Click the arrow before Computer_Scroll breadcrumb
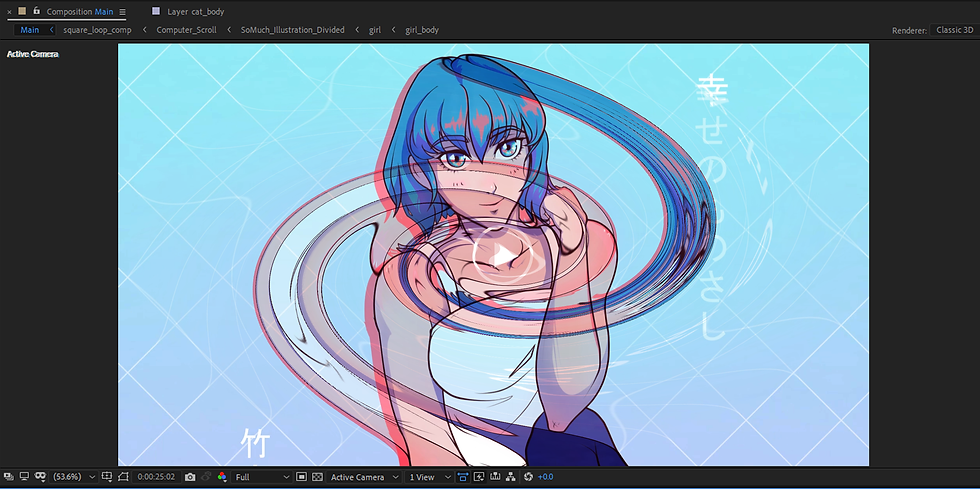980x489 pixels. 144,29
